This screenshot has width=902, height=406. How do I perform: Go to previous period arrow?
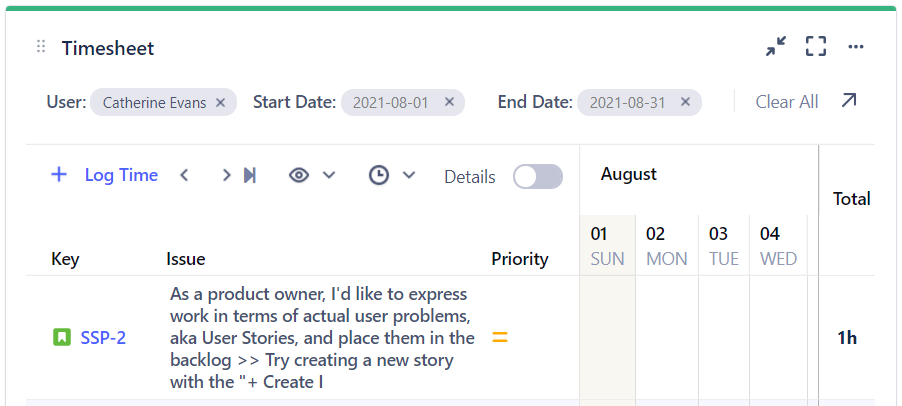tap(184, 176)
